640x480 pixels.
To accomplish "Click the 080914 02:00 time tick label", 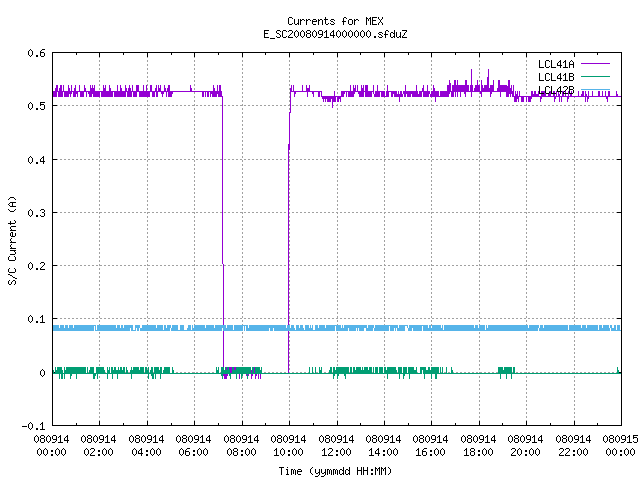I will pos(98,445).
